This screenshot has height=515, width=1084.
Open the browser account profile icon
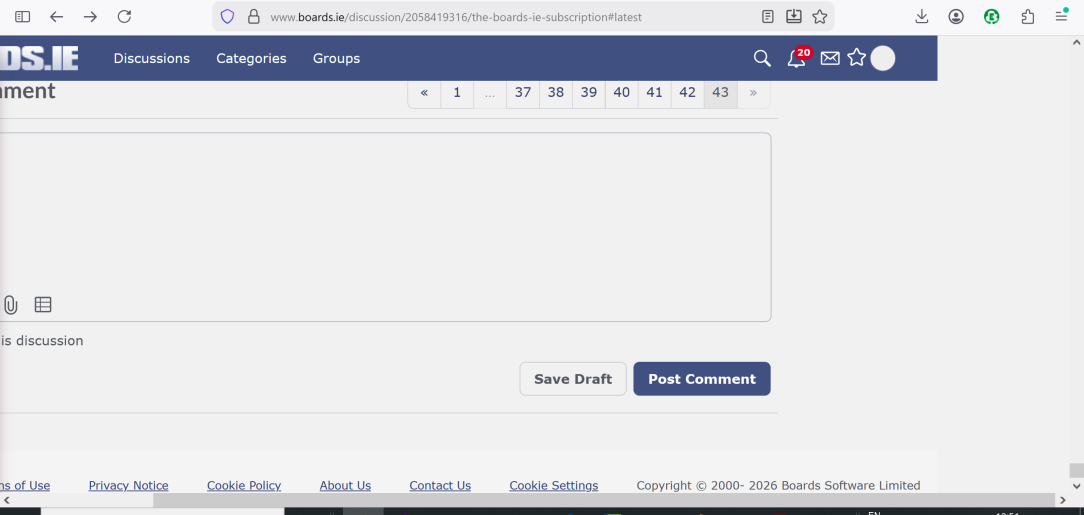coord(956,17)
